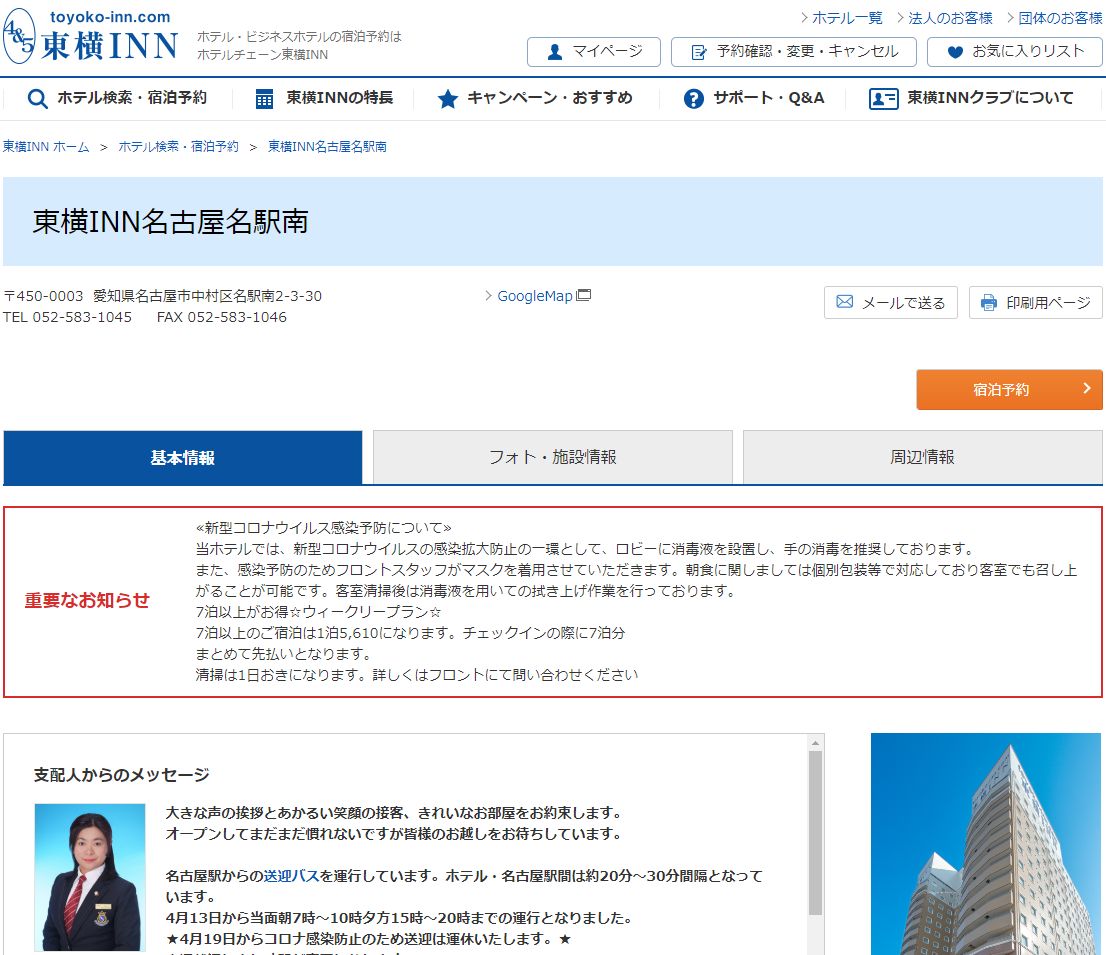The width and height of the screenshot is (1106, 955).
Task: Click the star campaign icon
Action: tap(447, 99)
